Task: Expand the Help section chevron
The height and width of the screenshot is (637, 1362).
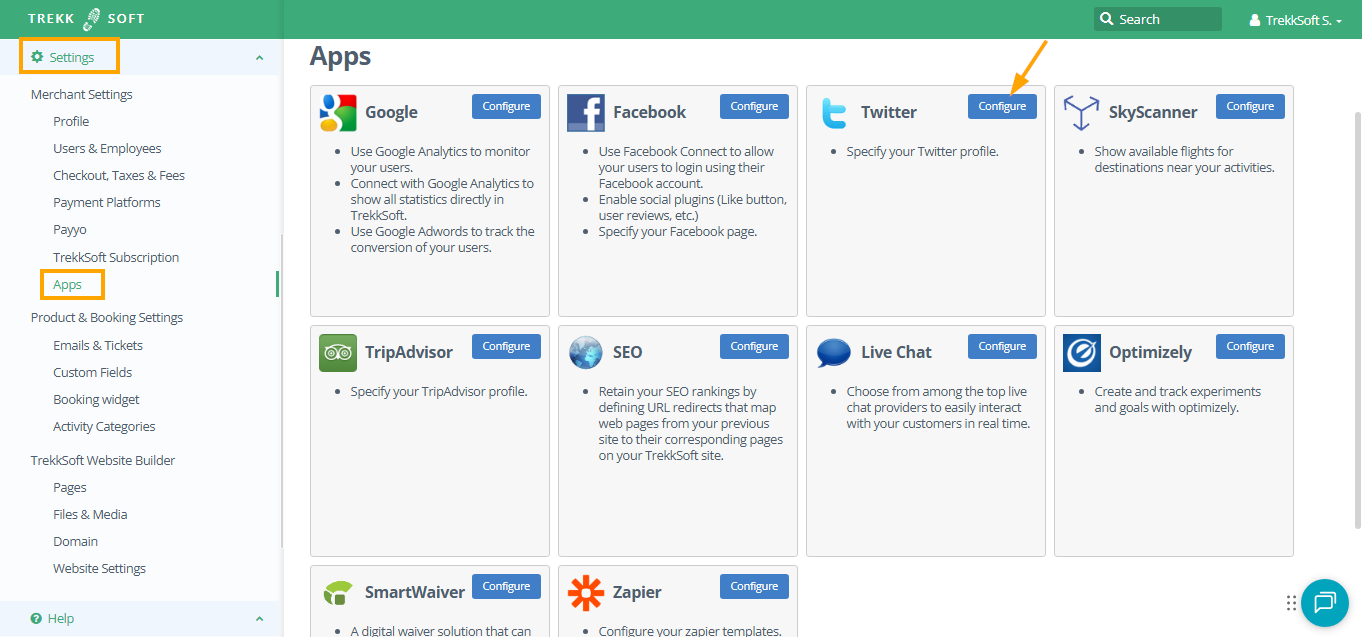Action: pyautogui.click(x=260, y=619)
